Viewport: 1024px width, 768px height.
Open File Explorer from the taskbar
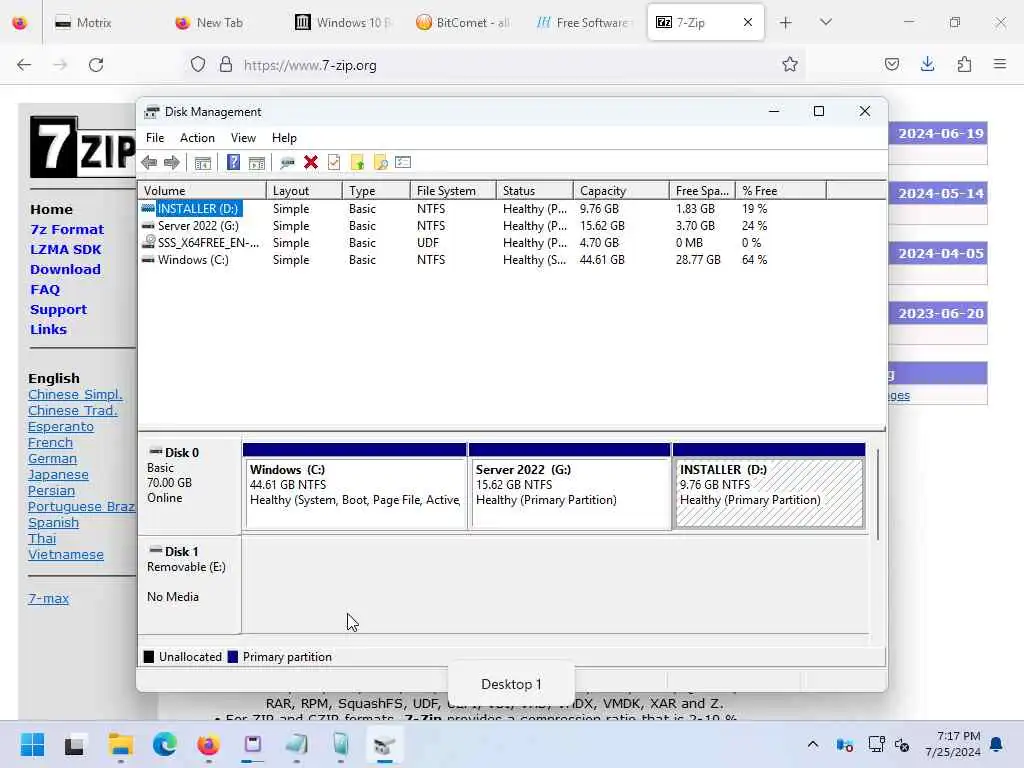pyautogui.click(x=120, y=744)
